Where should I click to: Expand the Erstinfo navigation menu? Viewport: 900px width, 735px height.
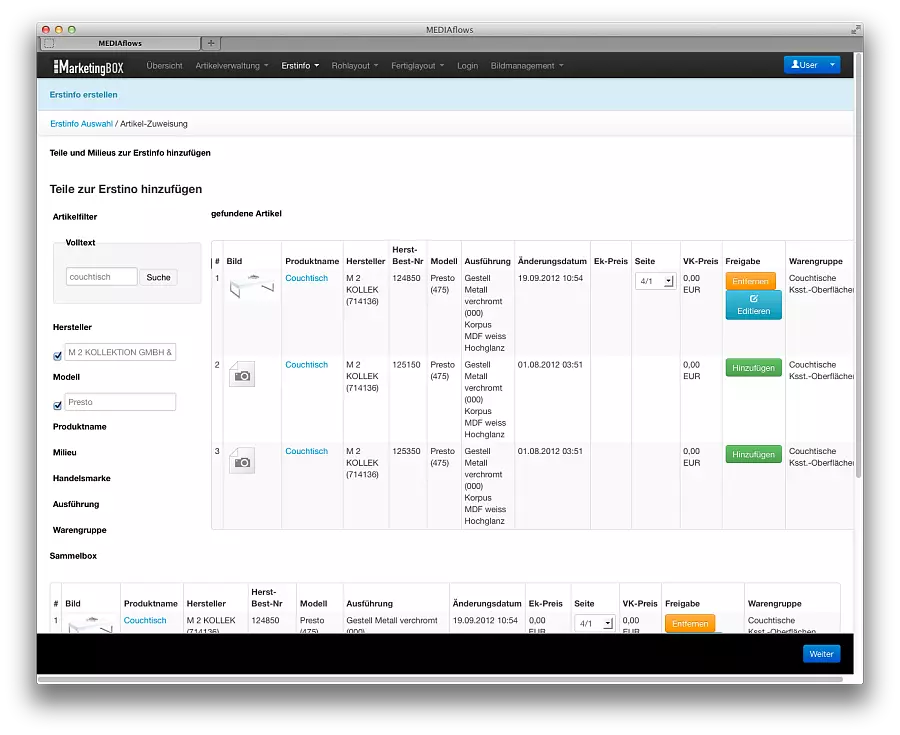point(300,66)
